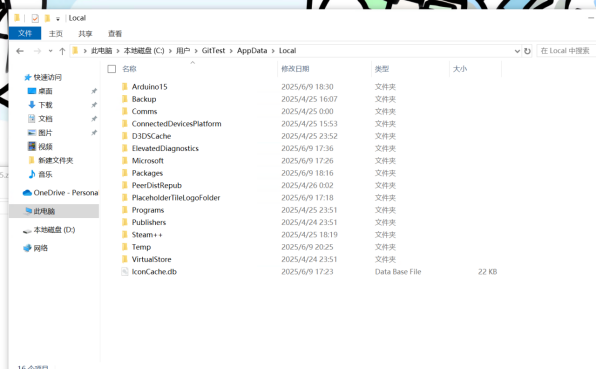Image resolution: width=596 pixels, height=369 pixels.
Task: Select the Publishers folder icon
Action: (124, 222)
